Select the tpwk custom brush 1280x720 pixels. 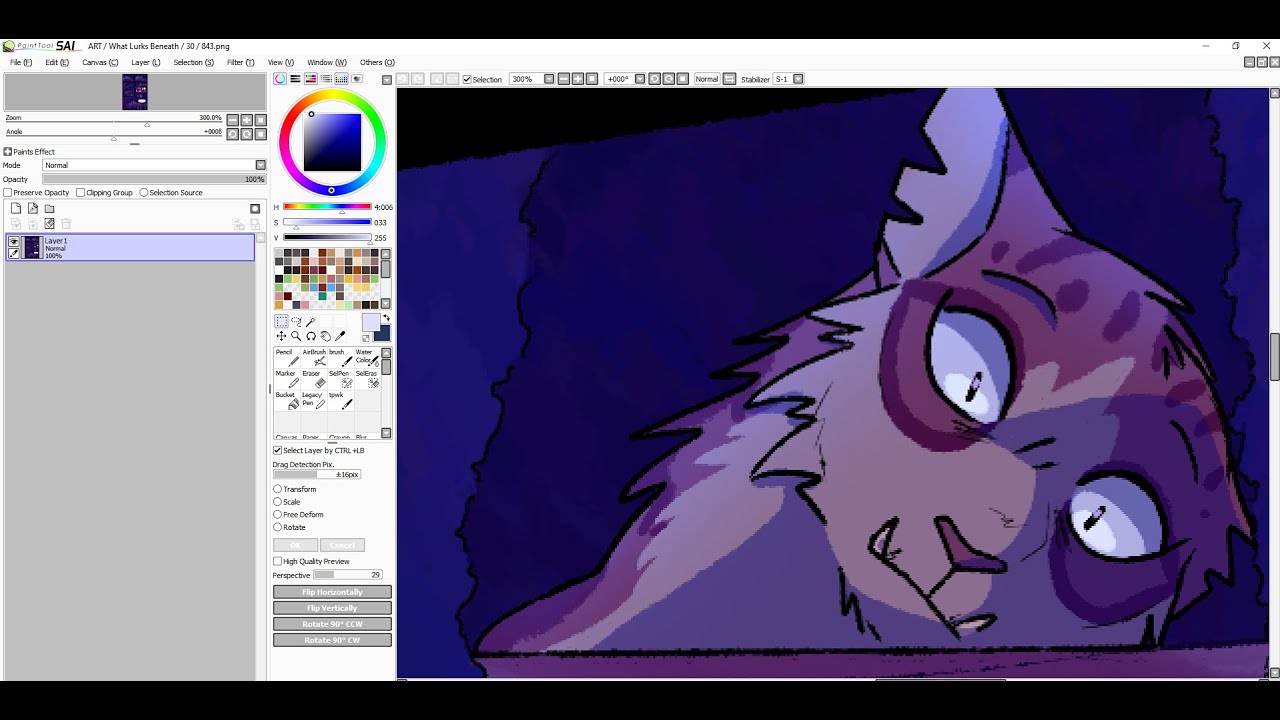coord(340,400)
